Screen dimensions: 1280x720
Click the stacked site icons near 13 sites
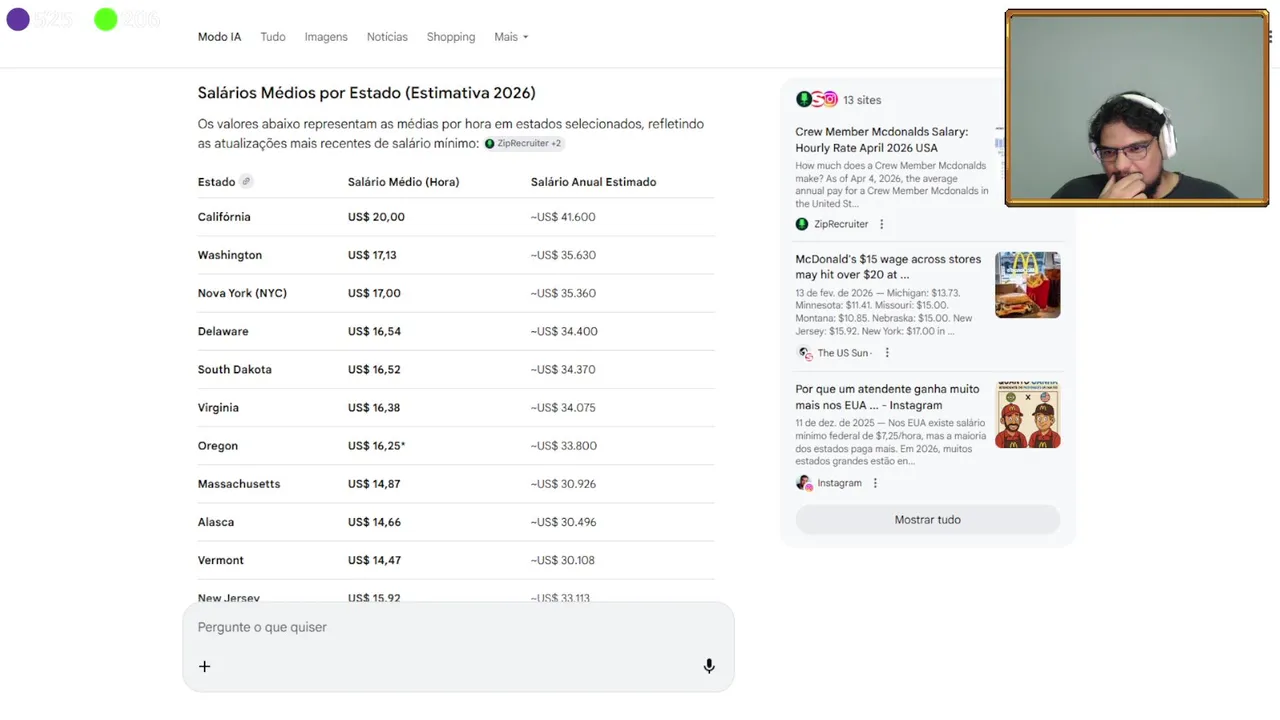(x=816, y=100)
